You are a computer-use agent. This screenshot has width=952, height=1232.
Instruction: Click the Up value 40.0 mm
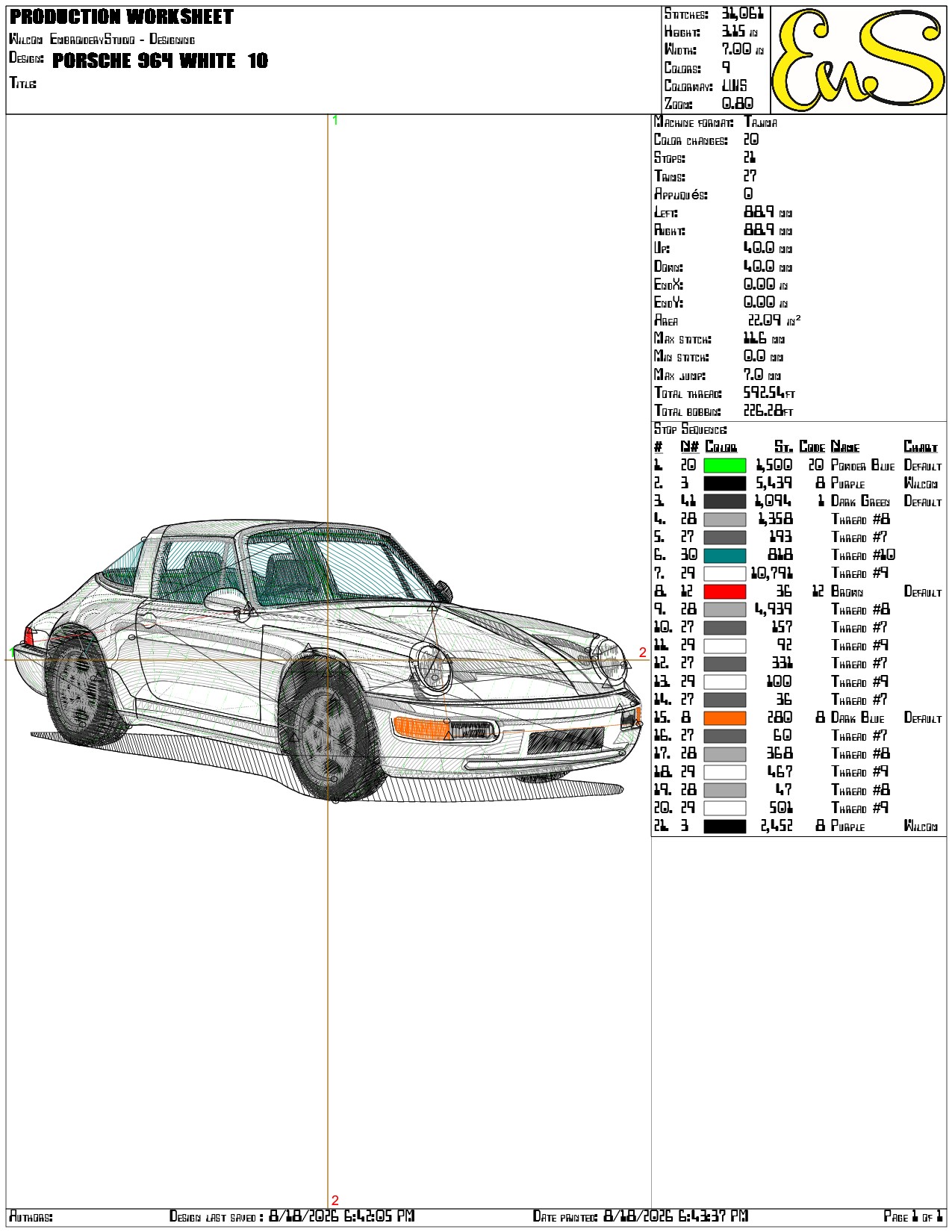pos(768,248)
